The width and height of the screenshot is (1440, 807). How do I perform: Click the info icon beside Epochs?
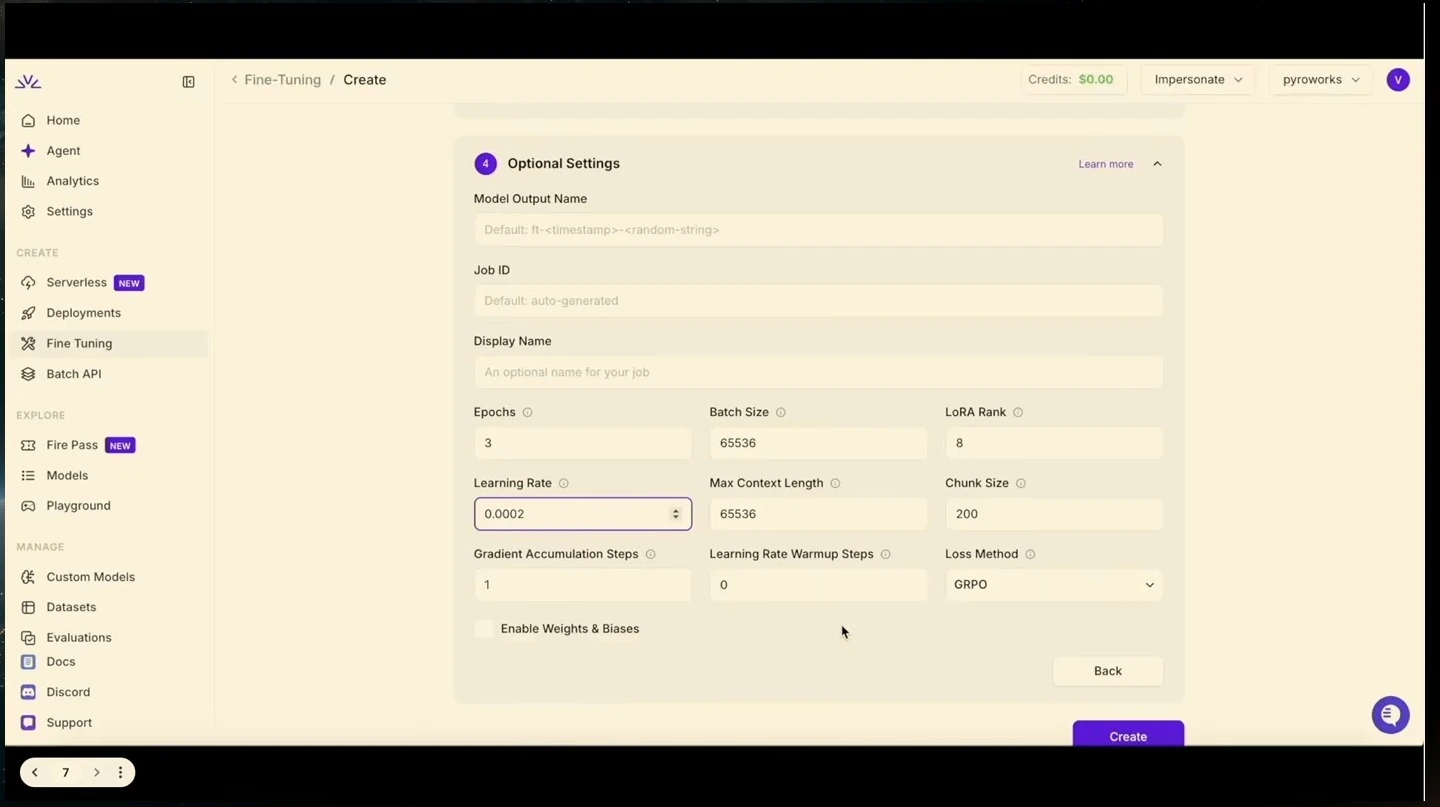pos(528,412)
